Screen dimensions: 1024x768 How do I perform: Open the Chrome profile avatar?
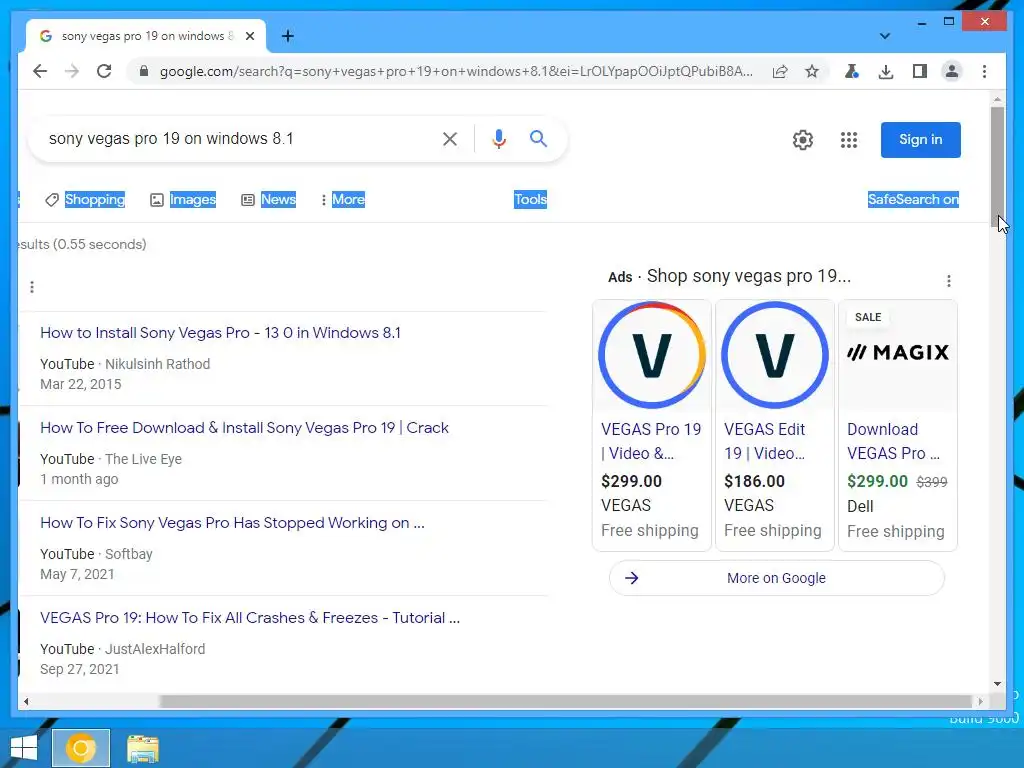952,71
